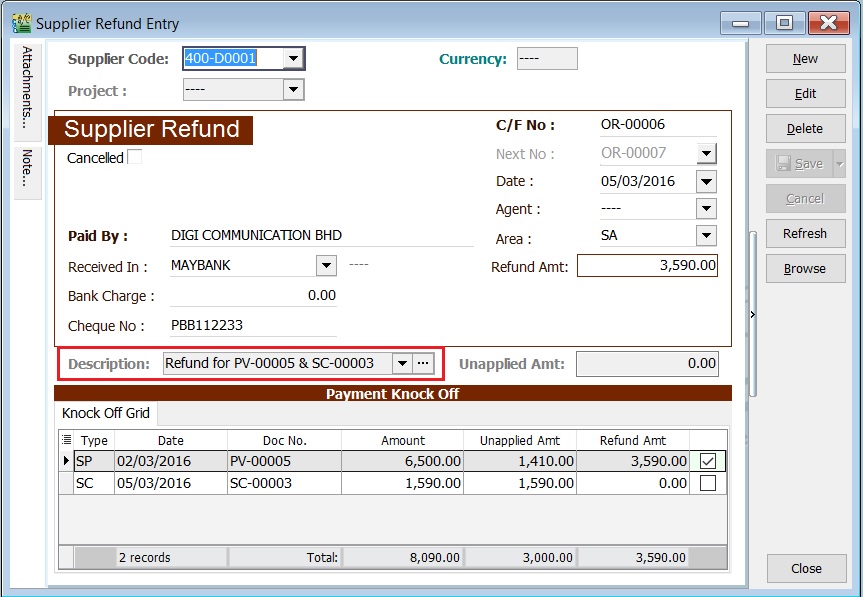Click the Browse button
This screenshot has height=597, width=863.
pyautogui.click(x=805, y=268)
